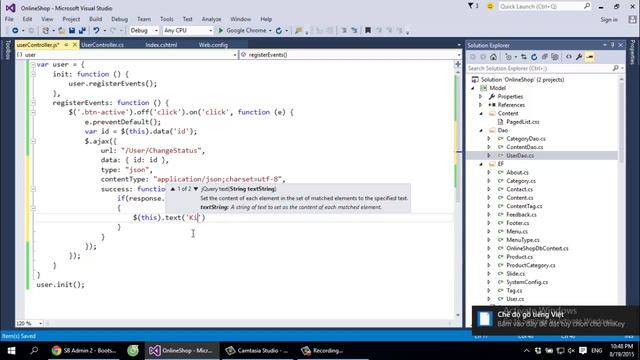Toggle the Pending Changes Filter icon
Image resolution: width=640 pixels, height=360 pixels.
tap(509, 57)
